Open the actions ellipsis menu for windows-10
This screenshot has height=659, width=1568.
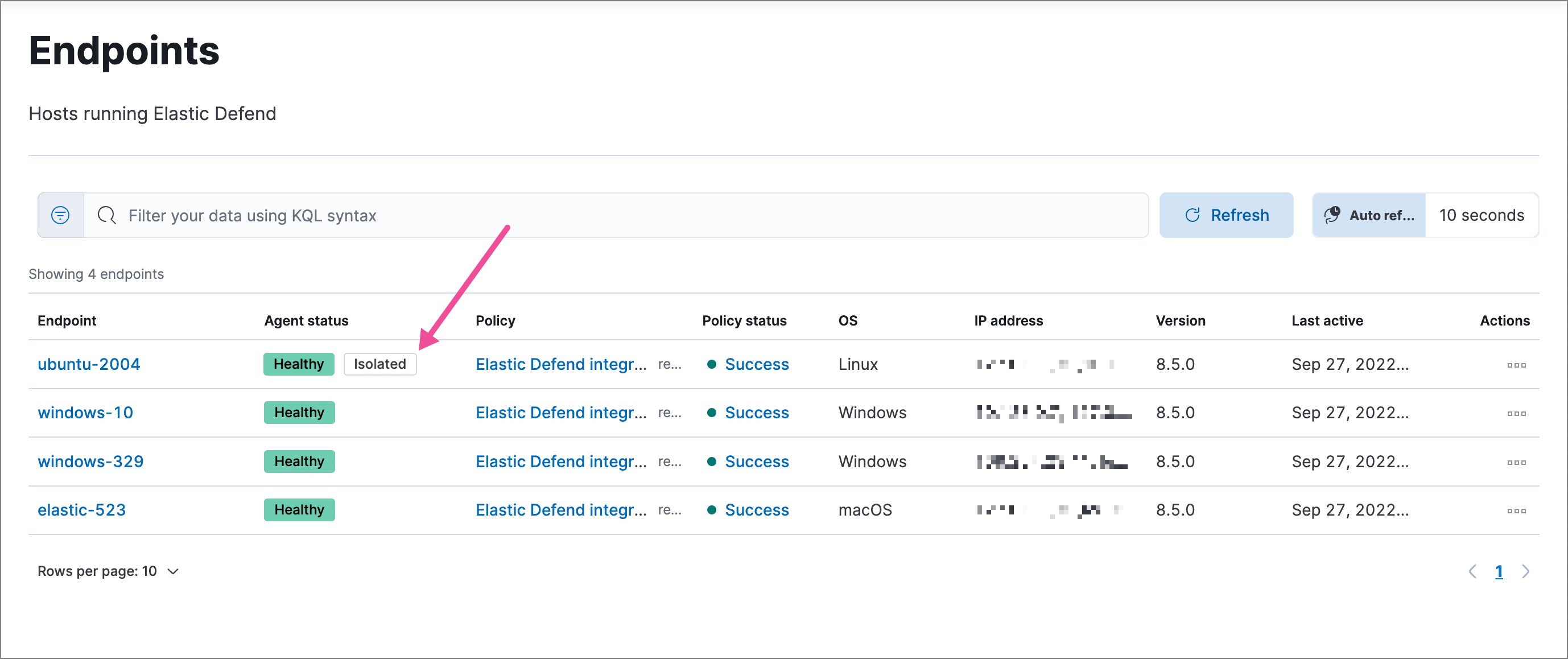[x=1517, y=413]
